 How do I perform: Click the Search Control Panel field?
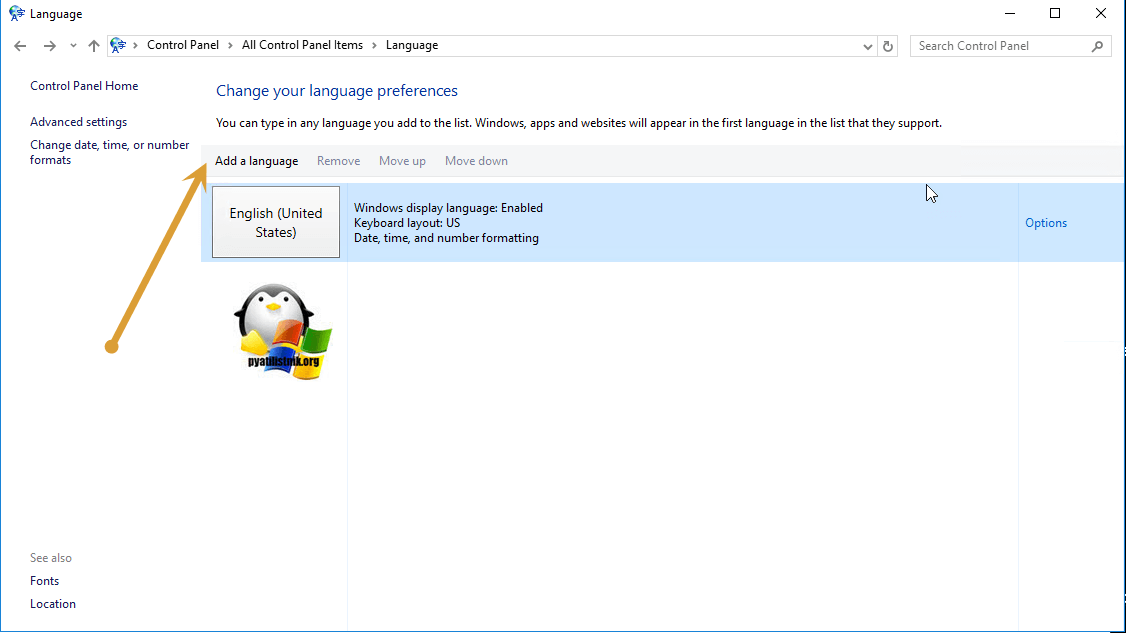(1000, 46)
